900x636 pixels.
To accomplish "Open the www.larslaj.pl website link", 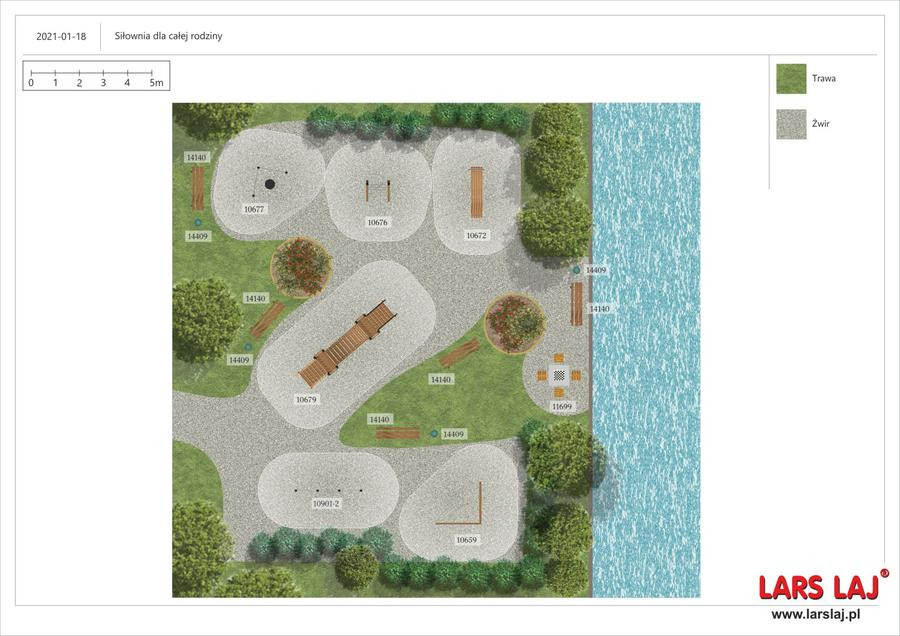I will (823, 613).
